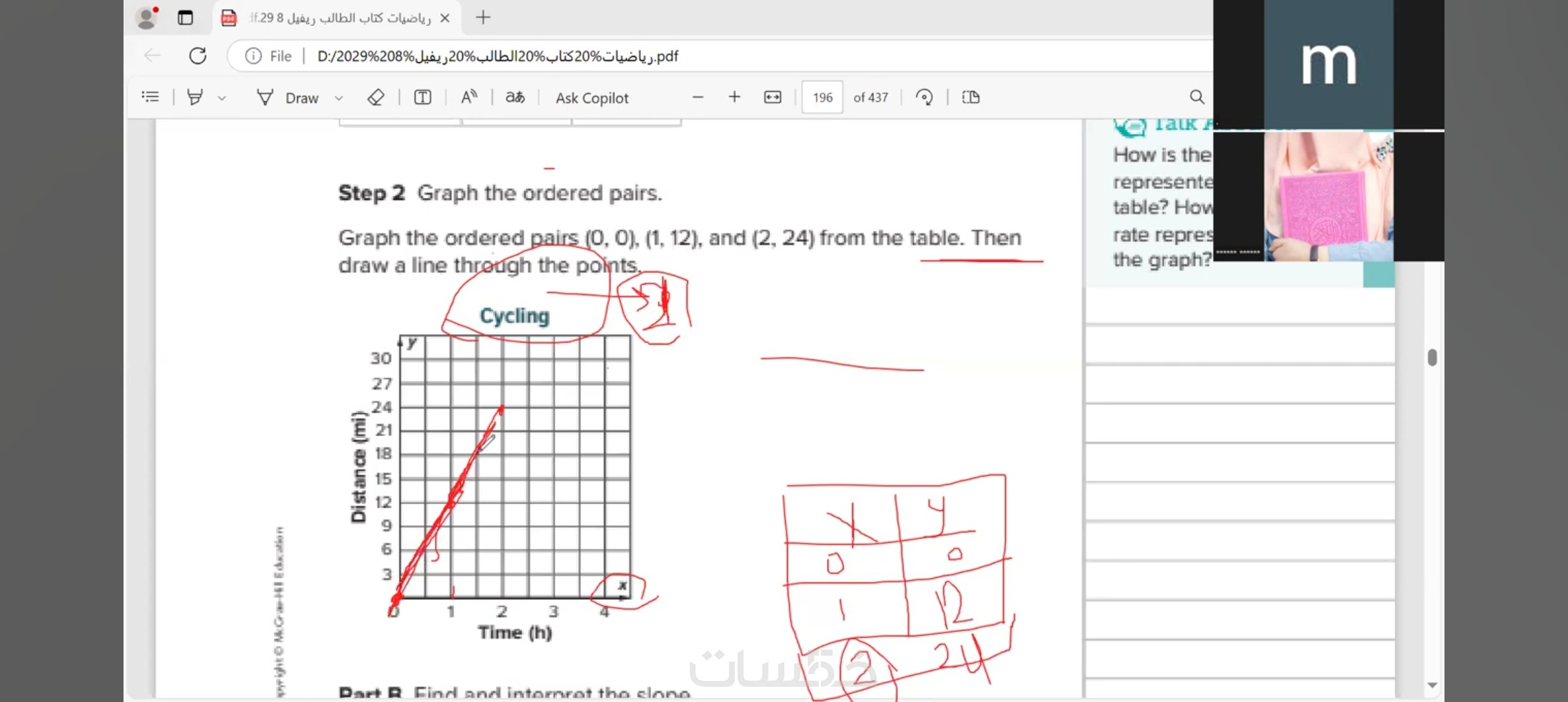The width and height of the screenshot is (1568, 702).
Task: Click the Add text box icon
Action: [423, 97]
